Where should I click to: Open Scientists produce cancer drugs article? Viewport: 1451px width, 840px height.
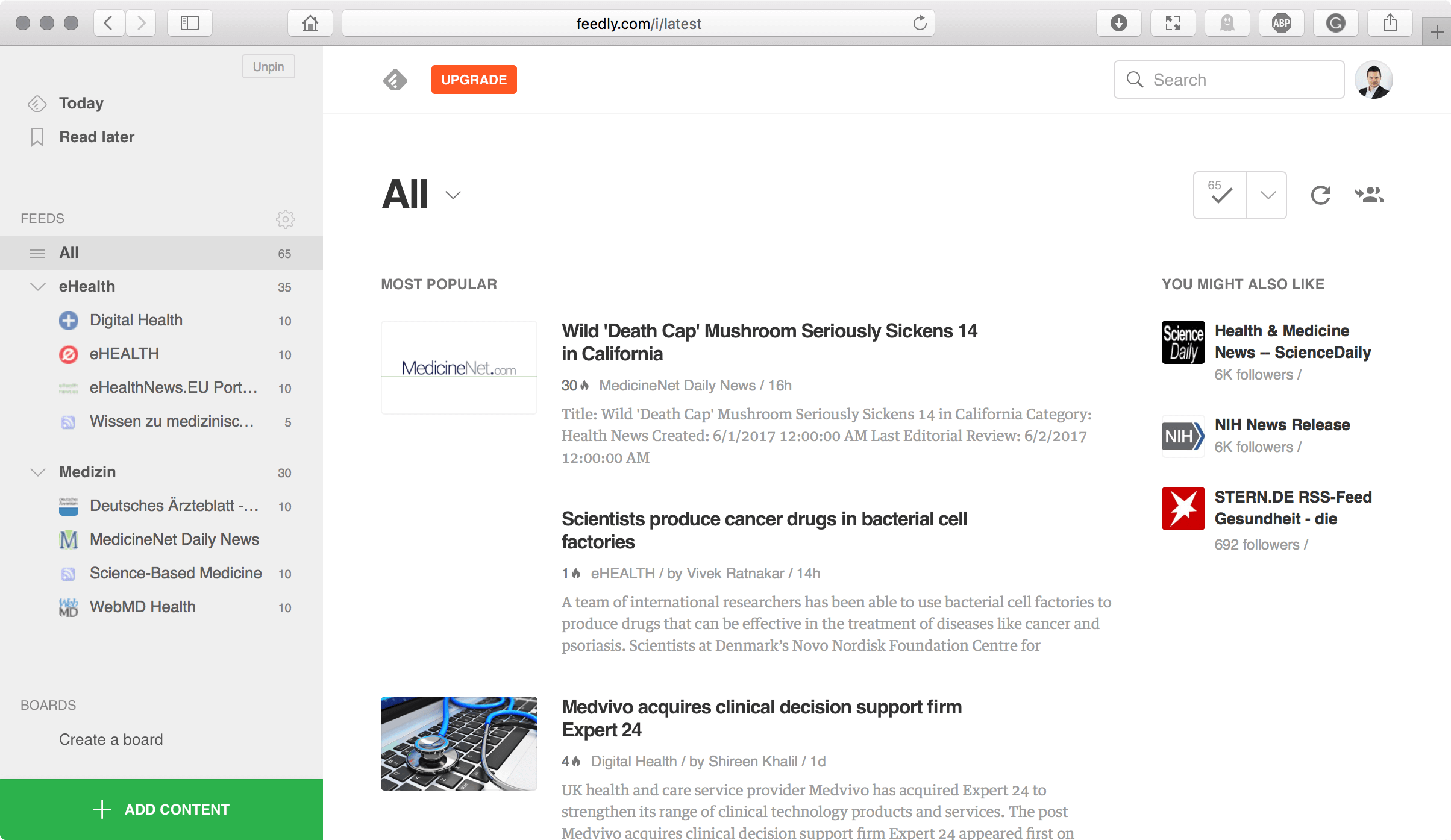click(764, 530)
